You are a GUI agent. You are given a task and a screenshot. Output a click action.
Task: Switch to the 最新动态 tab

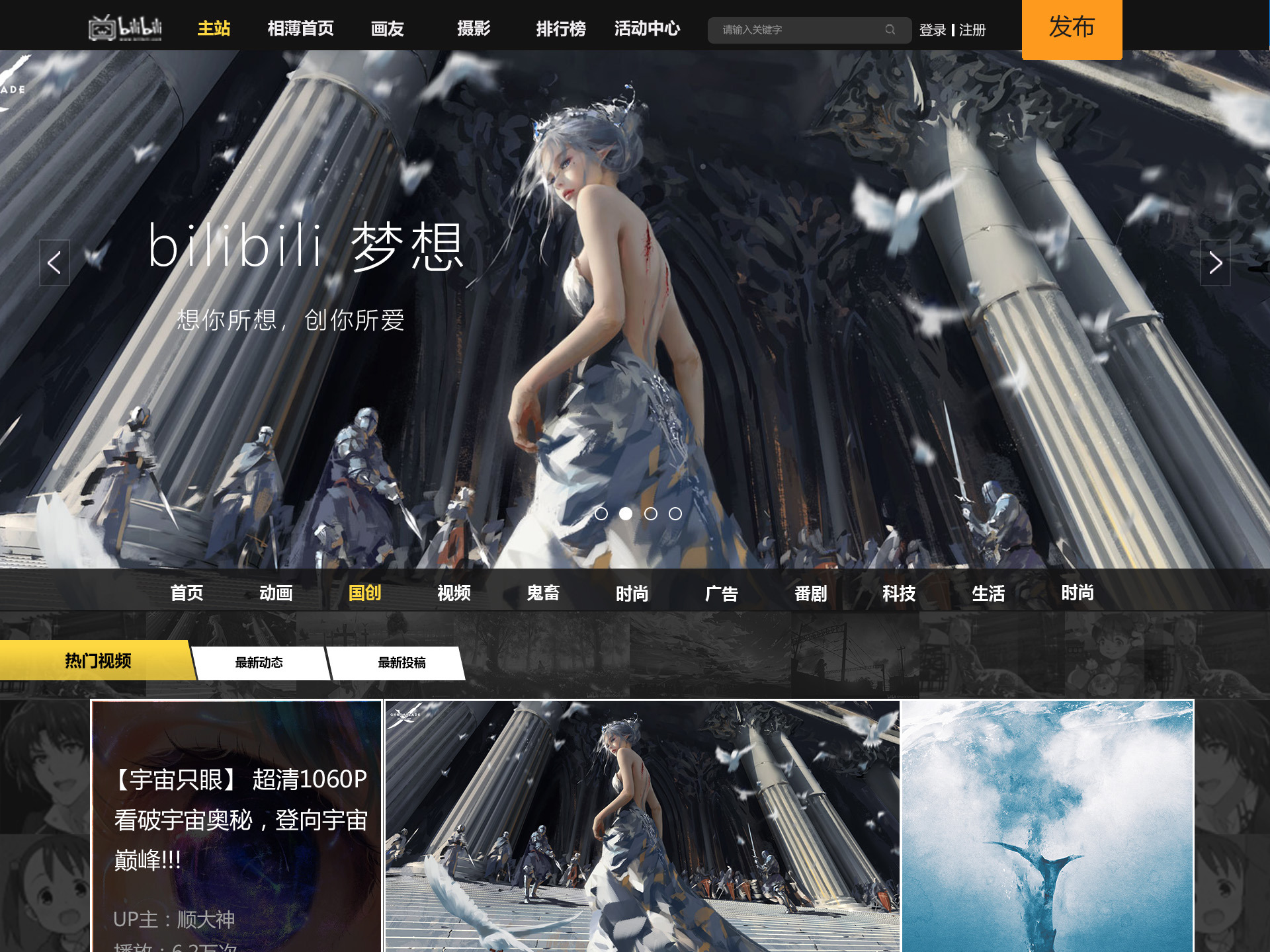[x=259, y=662]
